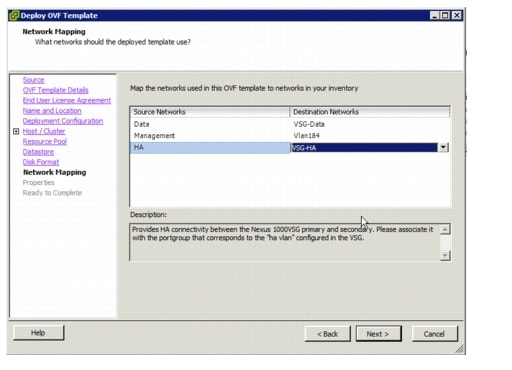
Task: Open Help for this wizard
Action: click(x=38, y=333)
